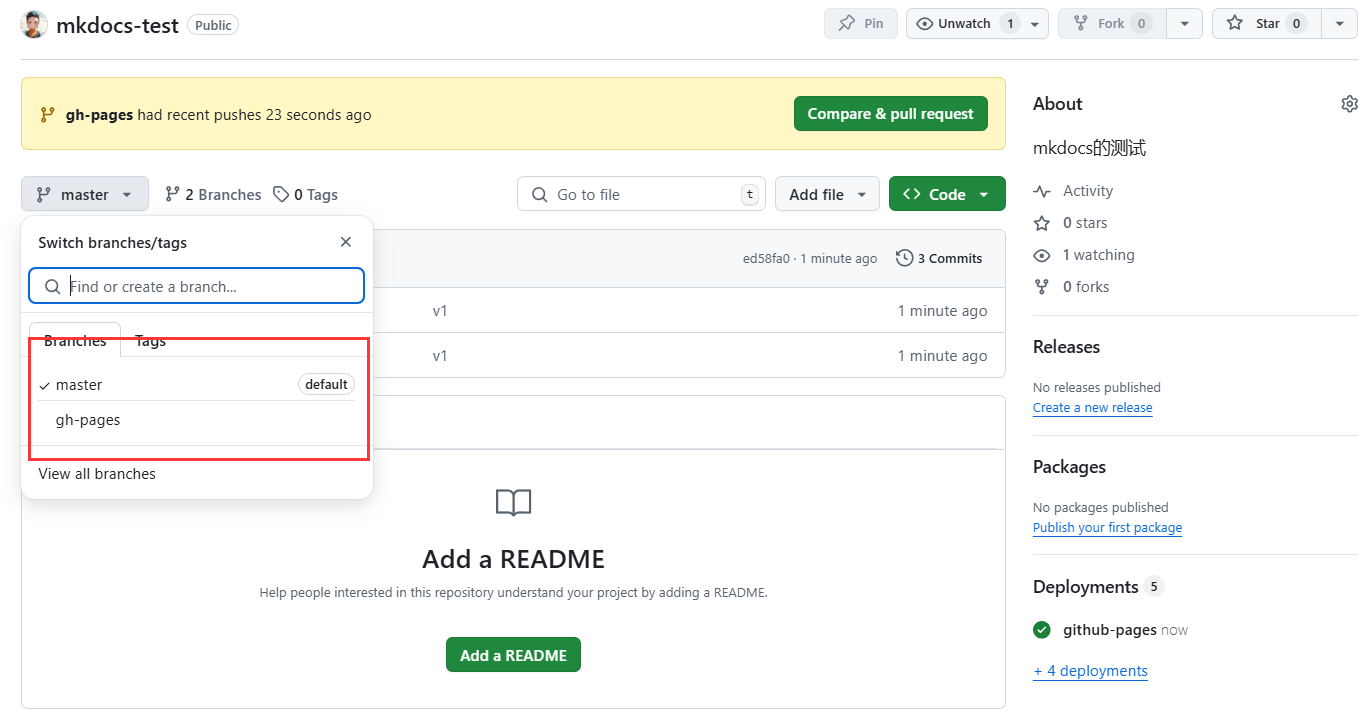Viewport: 1372px width, 721px height.
Task: Click the fork icon beside 0 forks
Action: pyautogui.click(x=1042, y=287)
